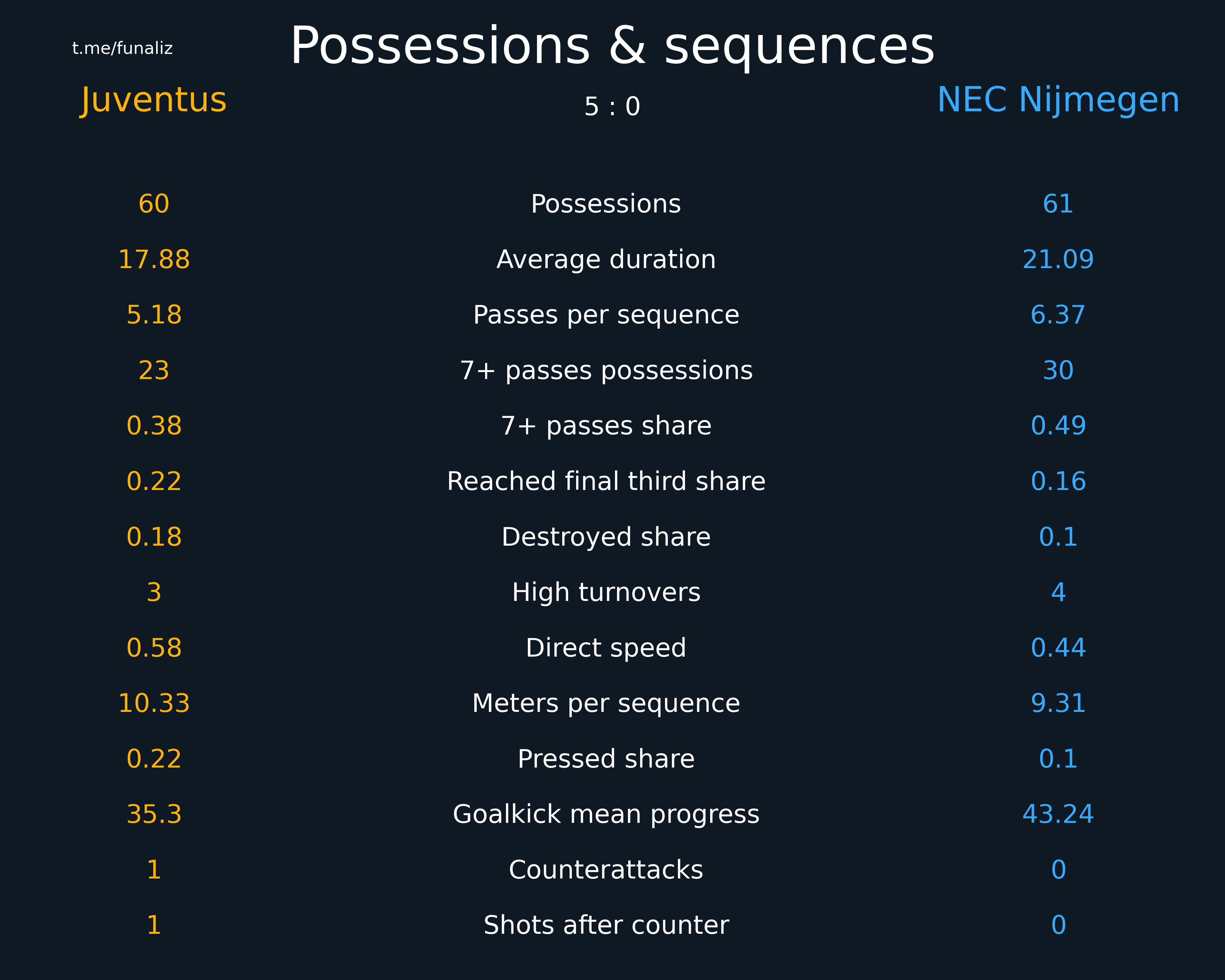Screen dimensions: 1225x980
Task: Select the Direct speed label
Action: pos(606,648)
